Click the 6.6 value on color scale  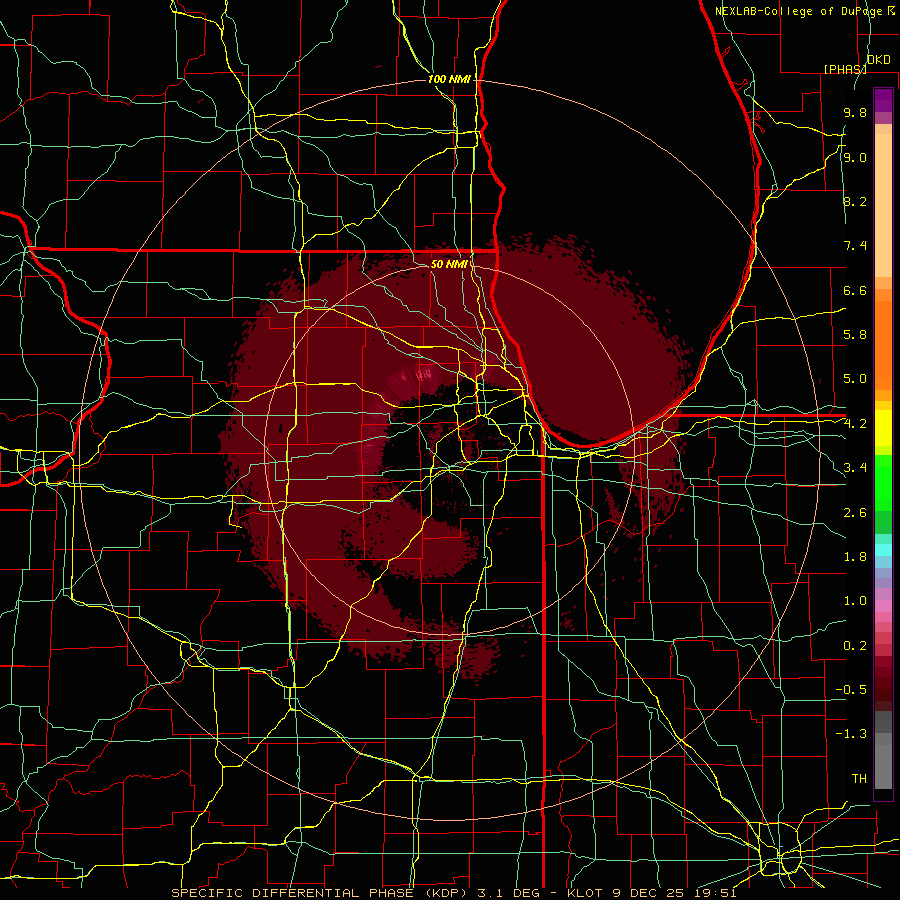855,290
